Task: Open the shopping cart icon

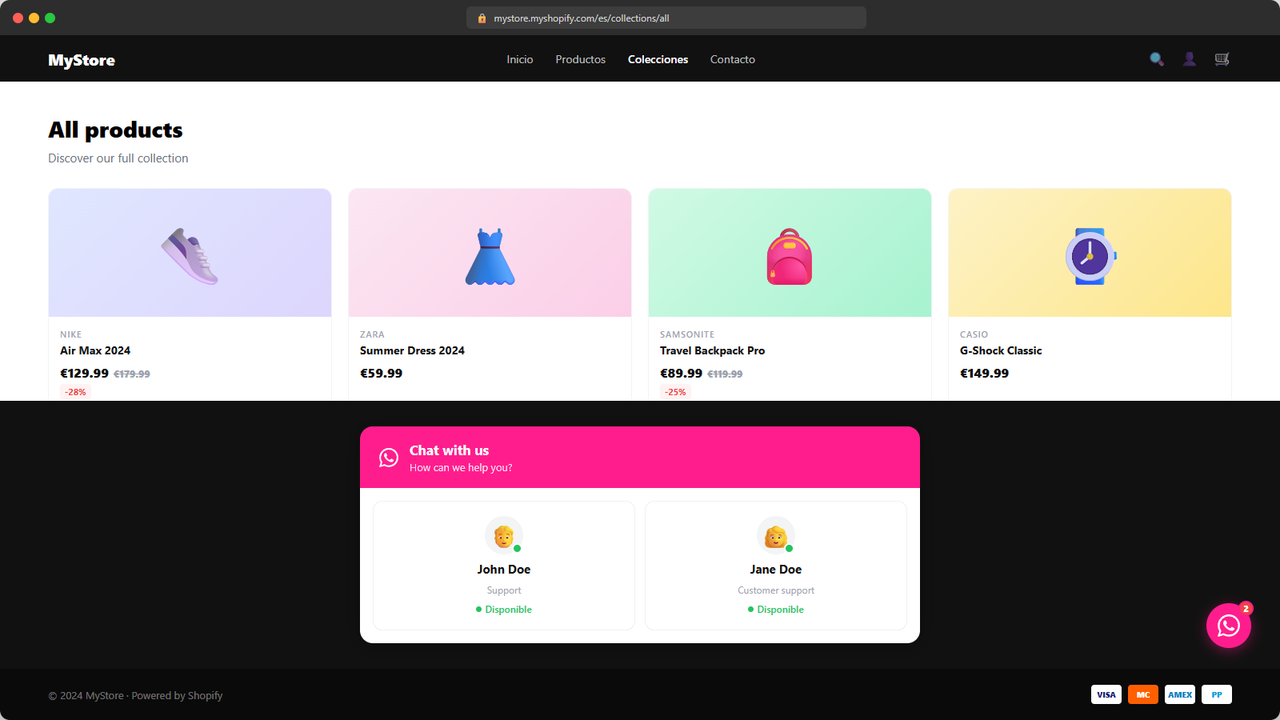Action: pos(1221,59)
